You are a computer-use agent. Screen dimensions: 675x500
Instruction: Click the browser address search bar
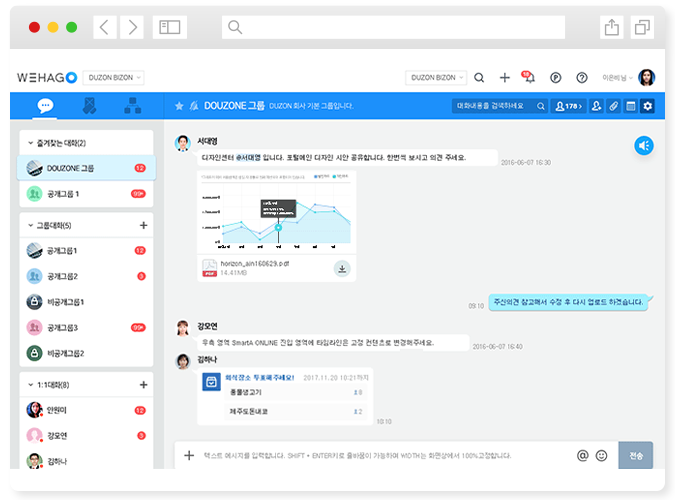coord(393,27)
